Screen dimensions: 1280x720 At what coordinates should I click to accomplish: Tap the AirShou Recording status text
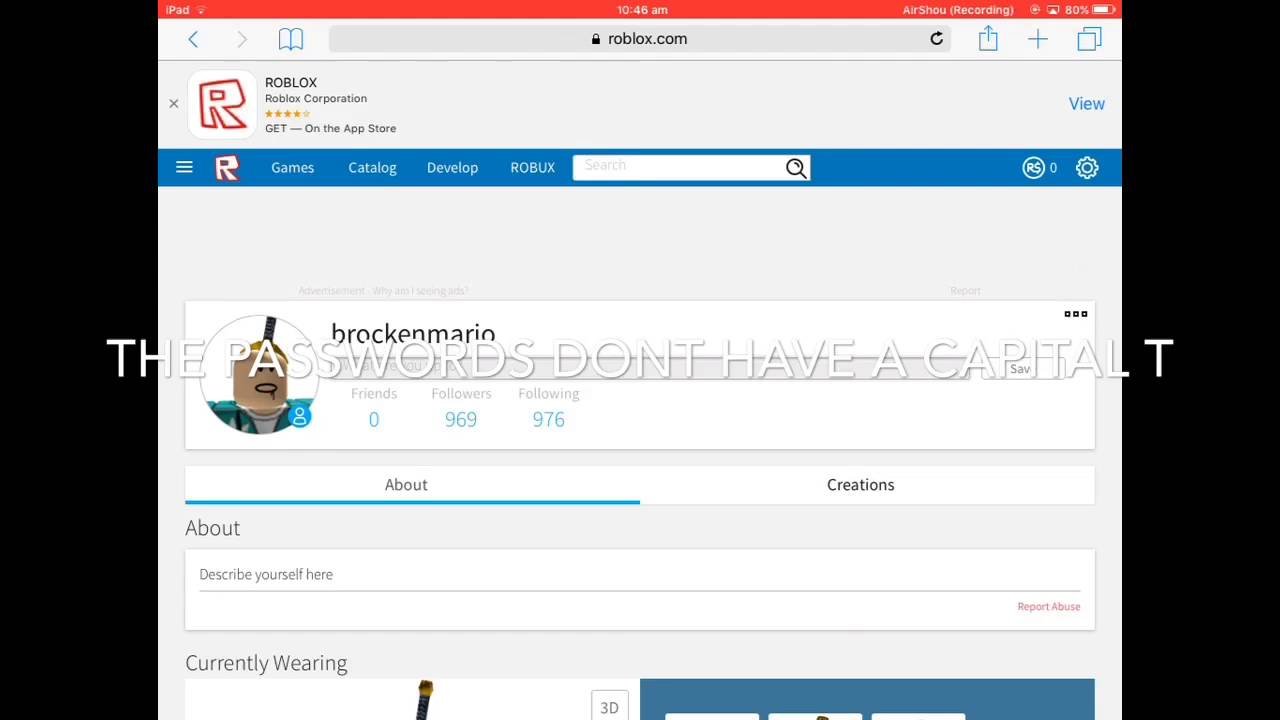pyautogui.click(x=958, y=10)
